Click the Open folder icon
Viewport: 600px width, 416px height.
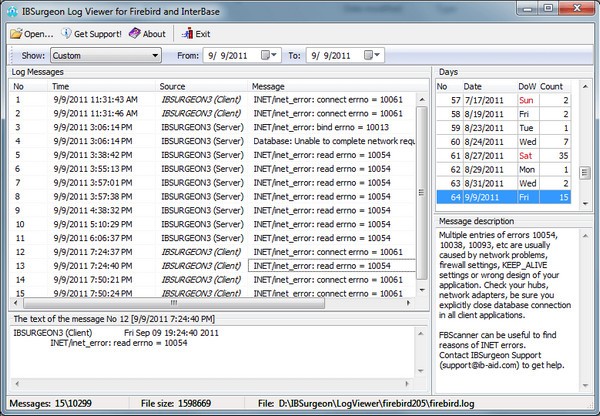(15, 34)
